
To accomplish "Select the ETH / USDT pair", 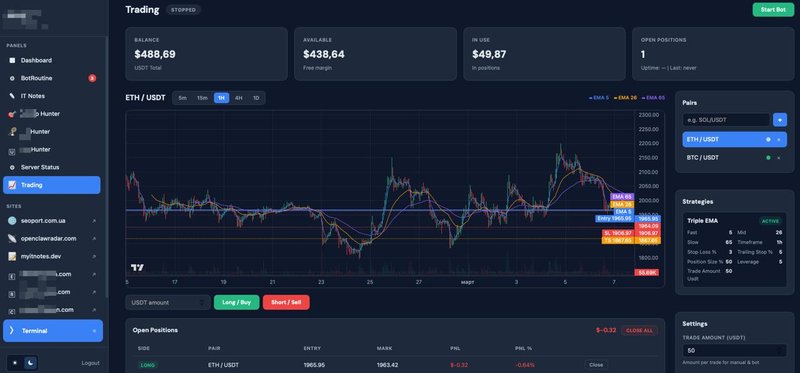I will click(735, 139).
